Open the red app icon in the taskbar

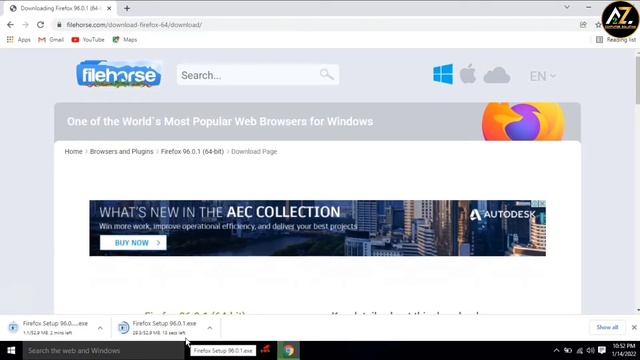pyautogui.click(x=266, y=349)
